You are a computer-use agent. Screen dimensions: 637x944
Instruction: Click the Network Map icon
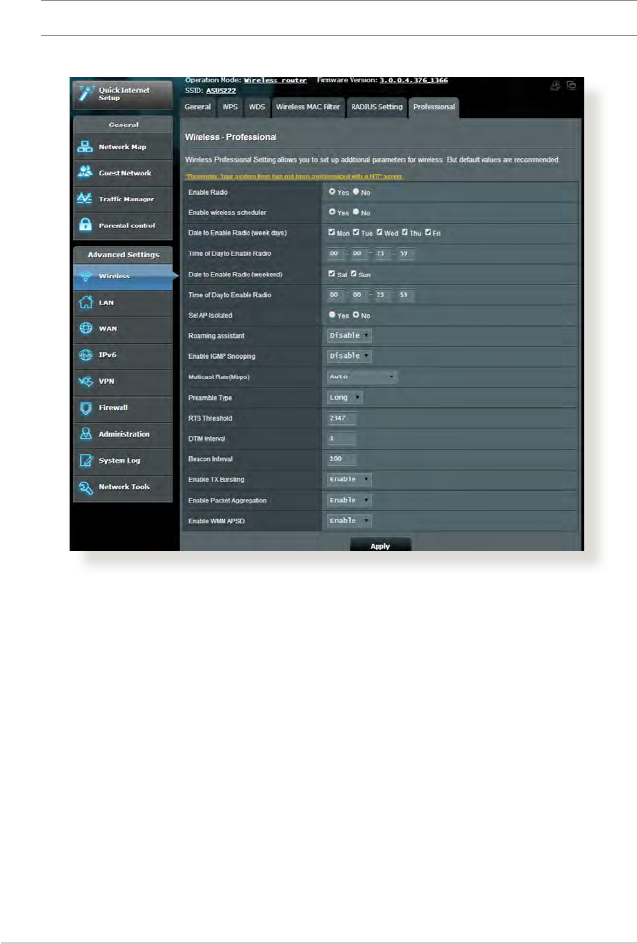pos(85,146)
